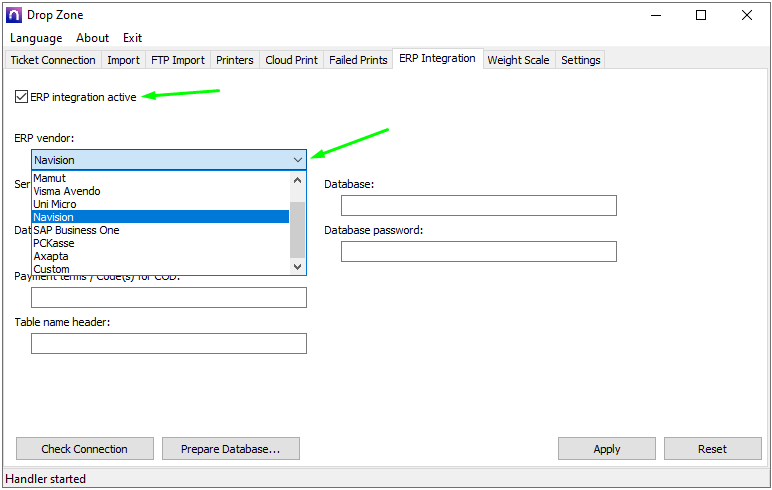This screenshot has height=490, width=772.
Task: Select Mamut from vendor list
Action: (x=160, y=178)
